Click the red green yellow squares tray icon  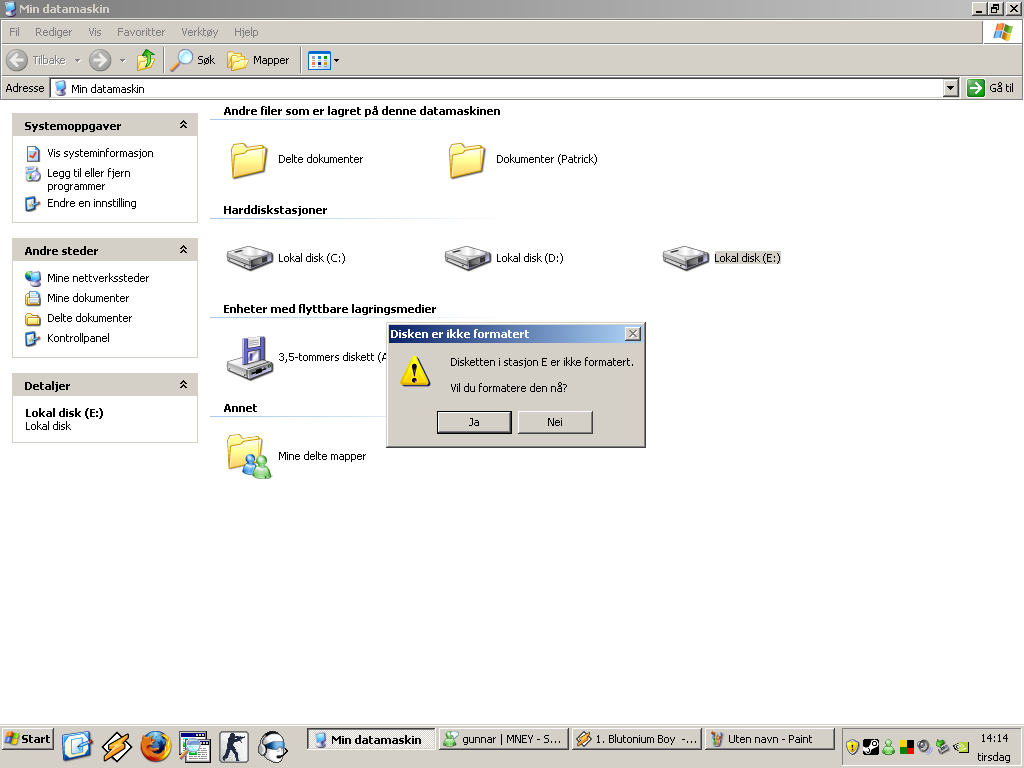(x=906, y=746)
